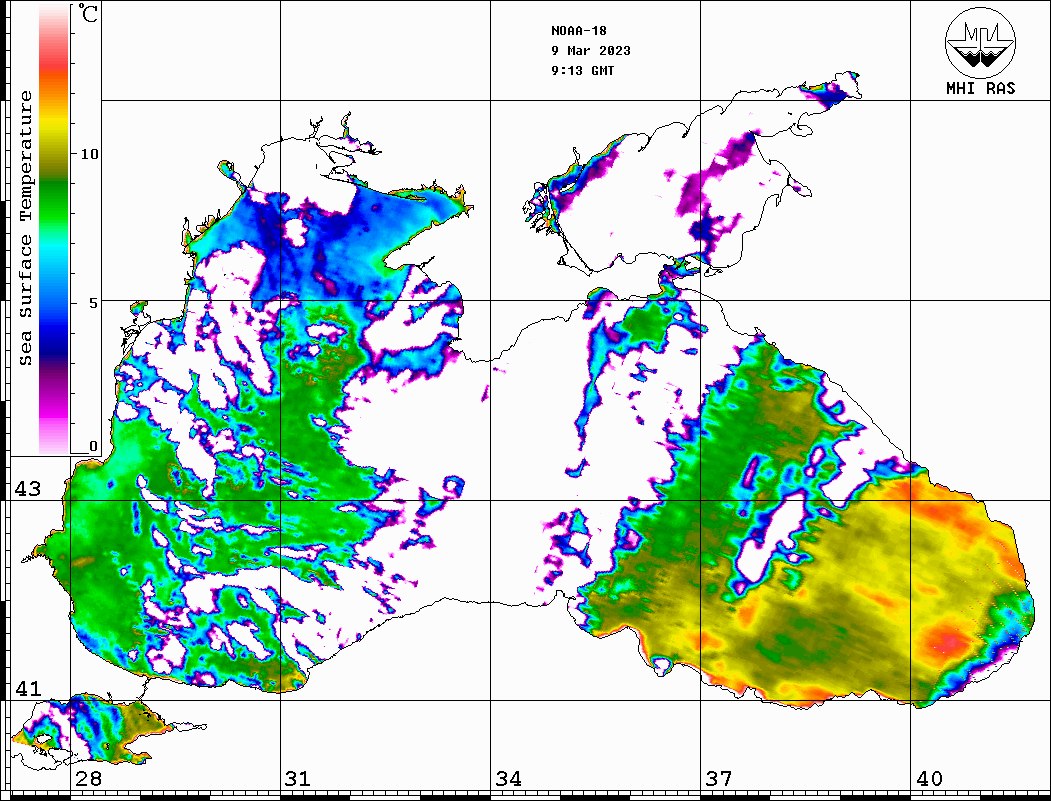1051x801 pixels.
Task: Click the '0' tick on color scale
Action: coord(93,446)
